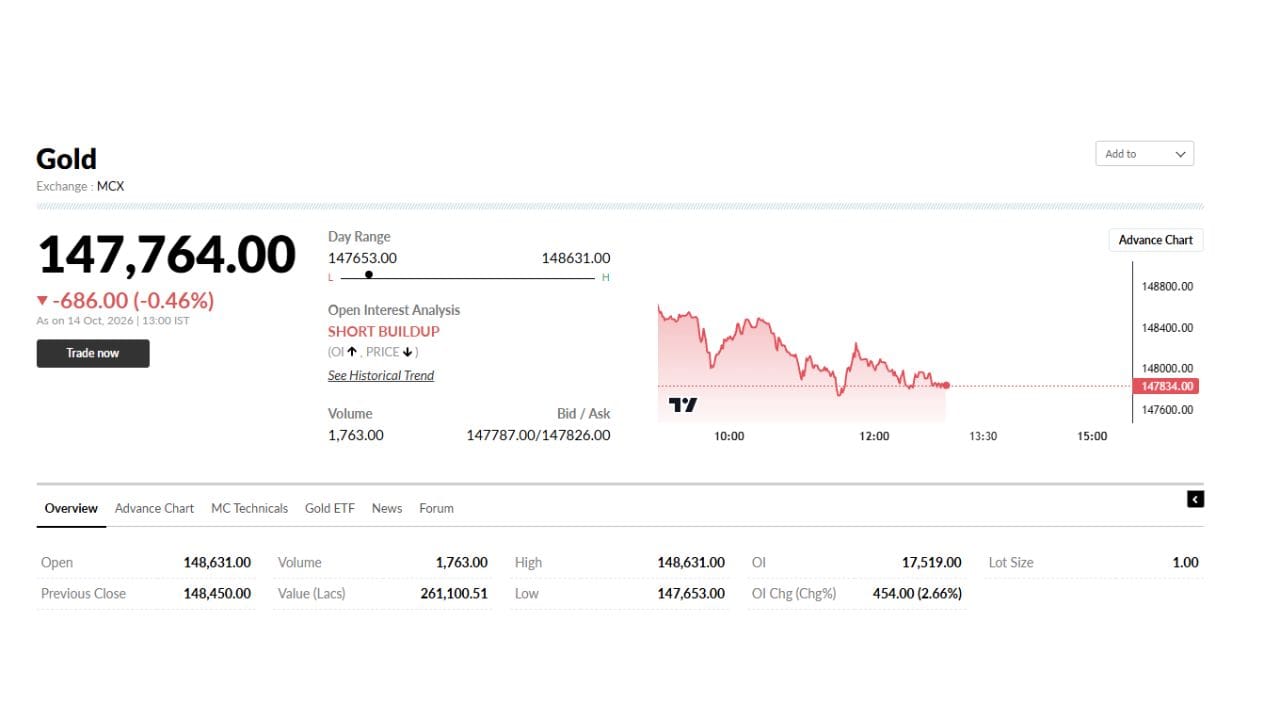The width and height of the screenshot is (1280, 720).
Task: Click the red dot at chart line end
Action: pos(946,385)
